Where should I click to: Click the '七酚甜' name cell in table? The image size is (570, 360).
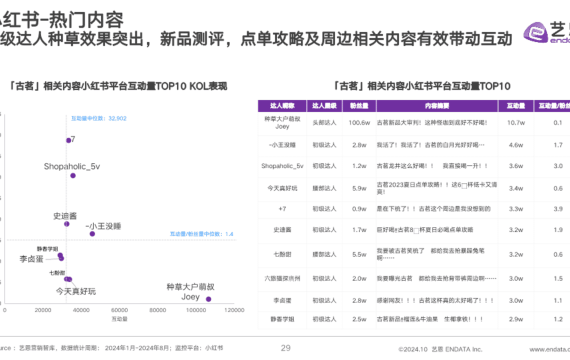coord(282,255)
